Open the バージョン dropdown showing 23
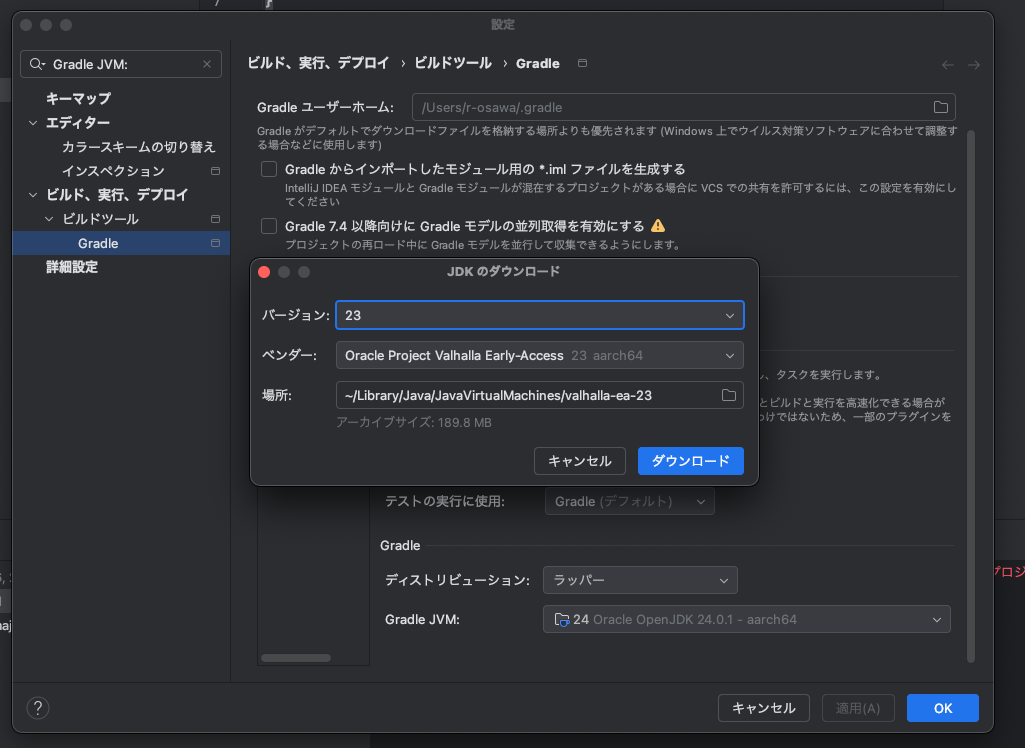This screenshot has height=748, width=1025. click(x=539, y=315)
